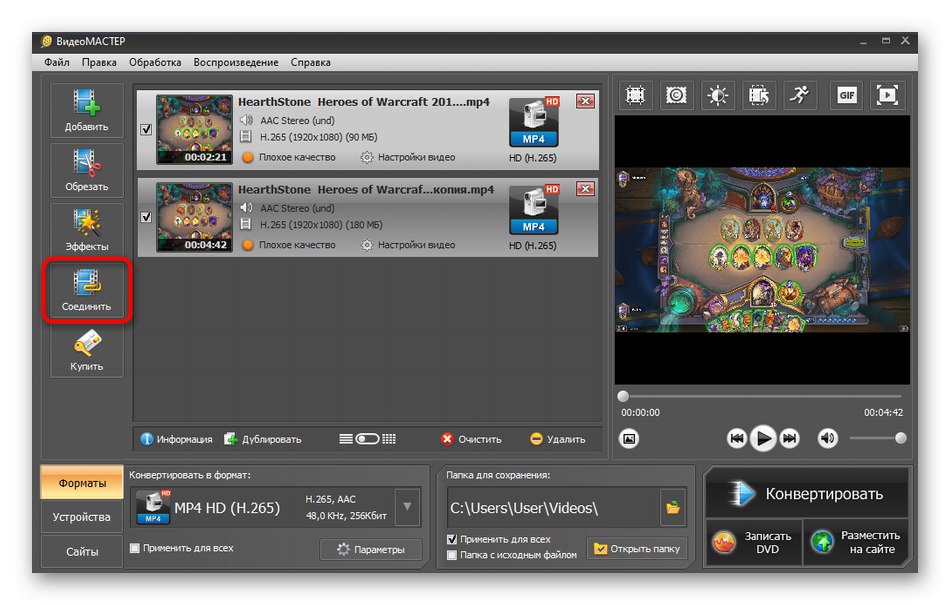Click the Дублировать duplicate button
Screen dimensions: 950x605
click(262, 439)
